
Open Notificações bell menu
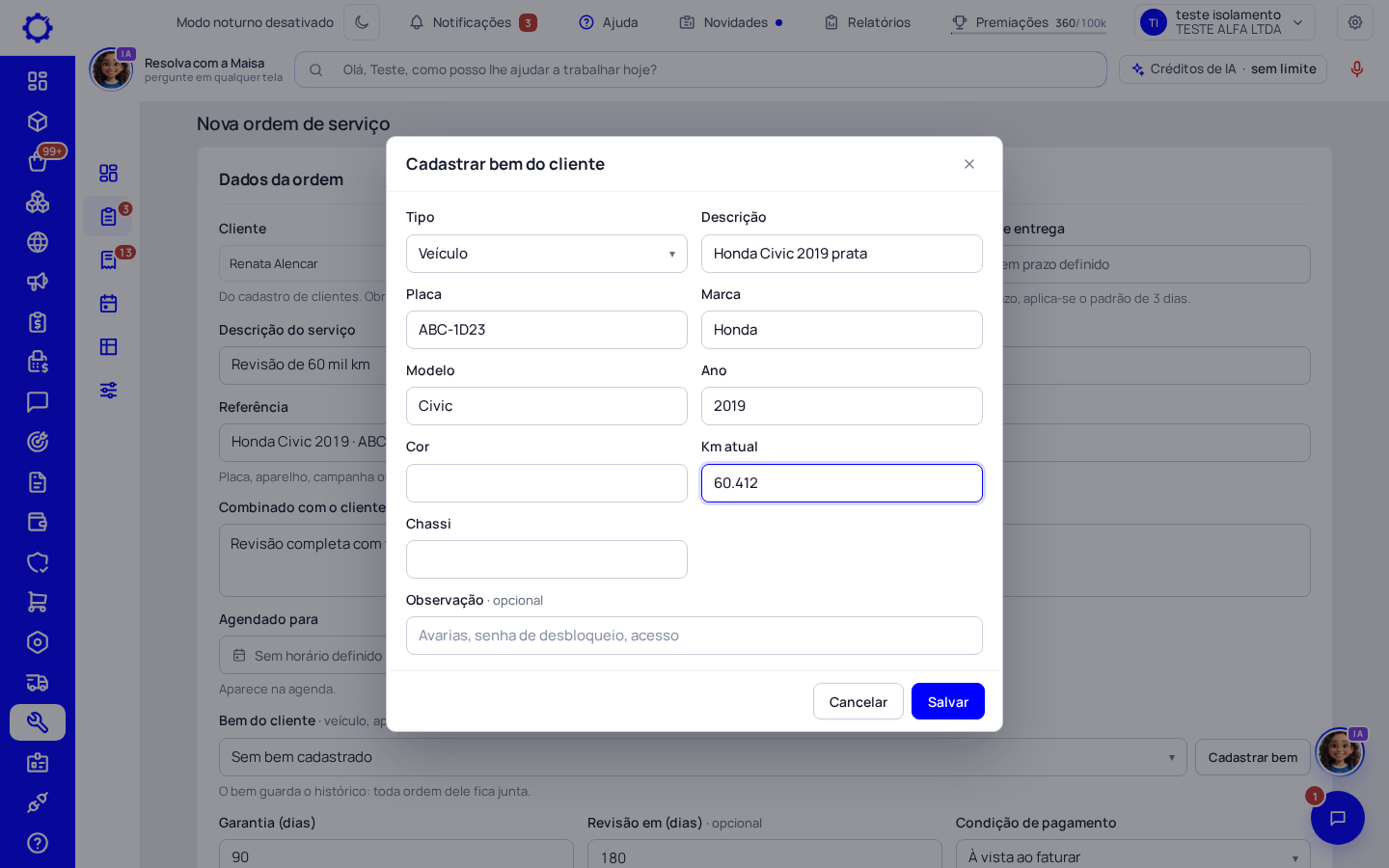tap(473, 22)
